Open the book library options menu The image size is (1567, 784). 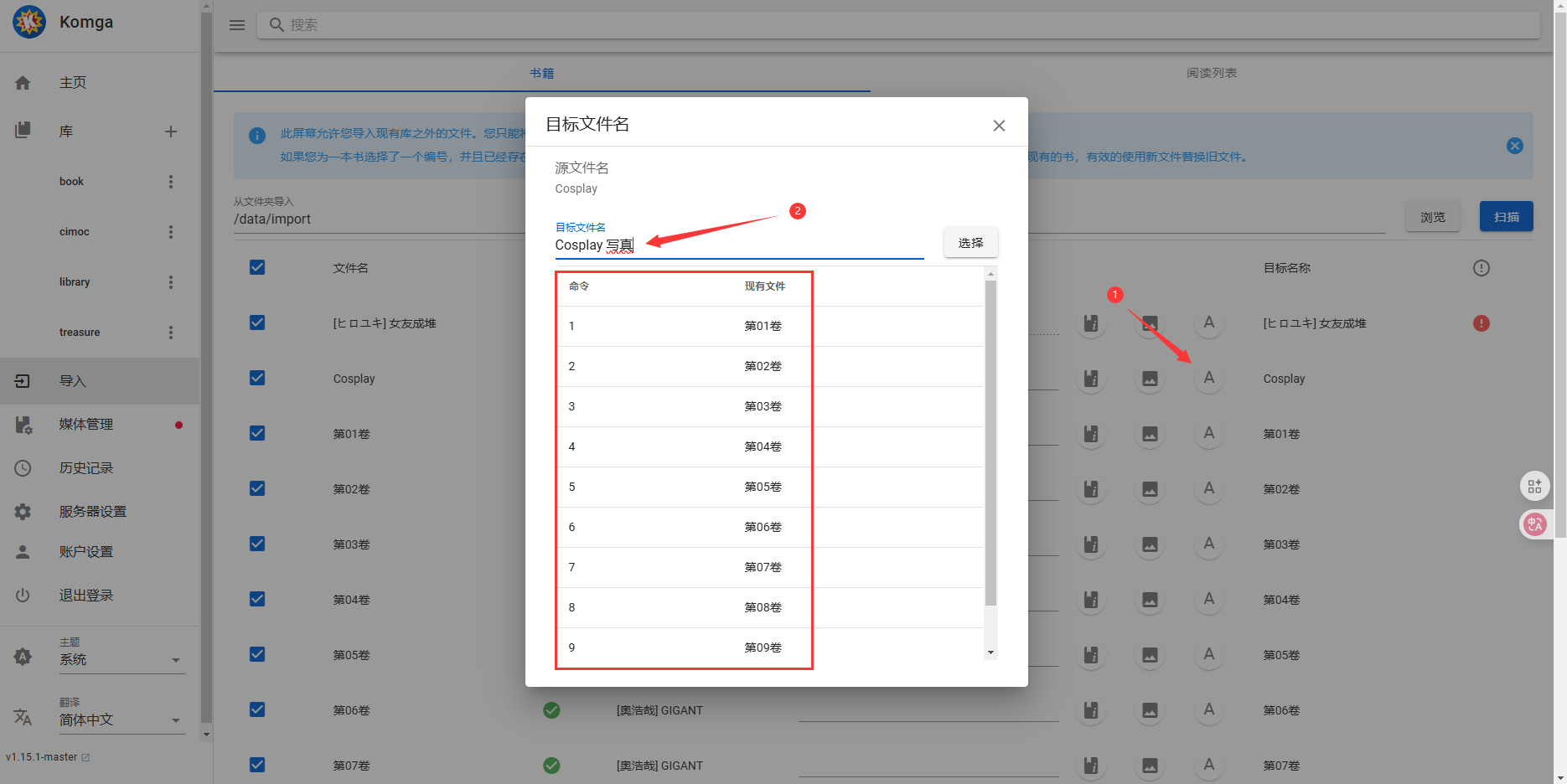171,182
